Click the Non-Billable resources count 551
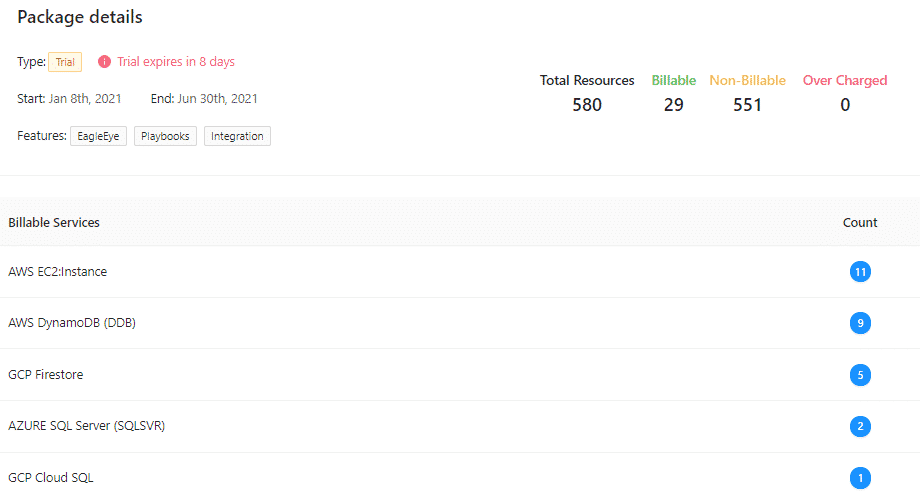The width and height of the screenshot is (920, 492). [x=748, y=105]
